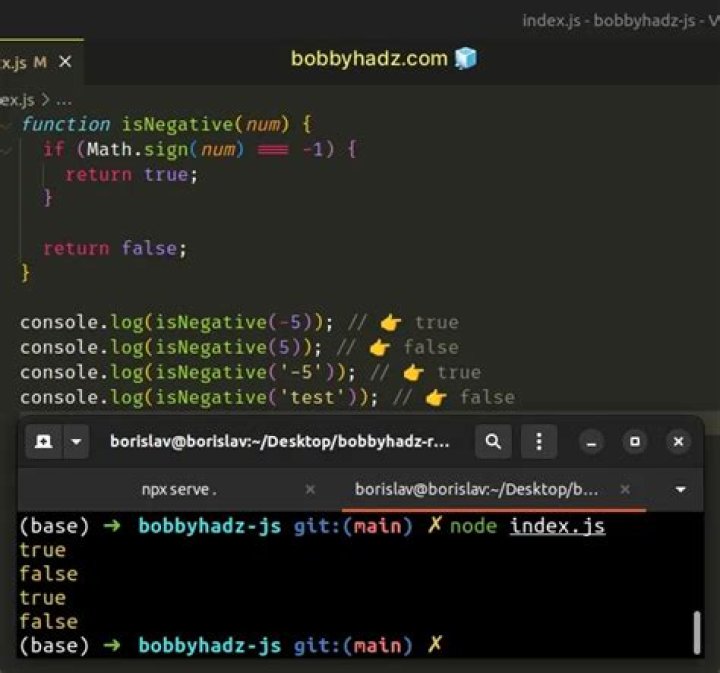This screenshot has height=673, width=720.
Task: Open a new terminal tab with the plus icon
Action: (44, 442)
